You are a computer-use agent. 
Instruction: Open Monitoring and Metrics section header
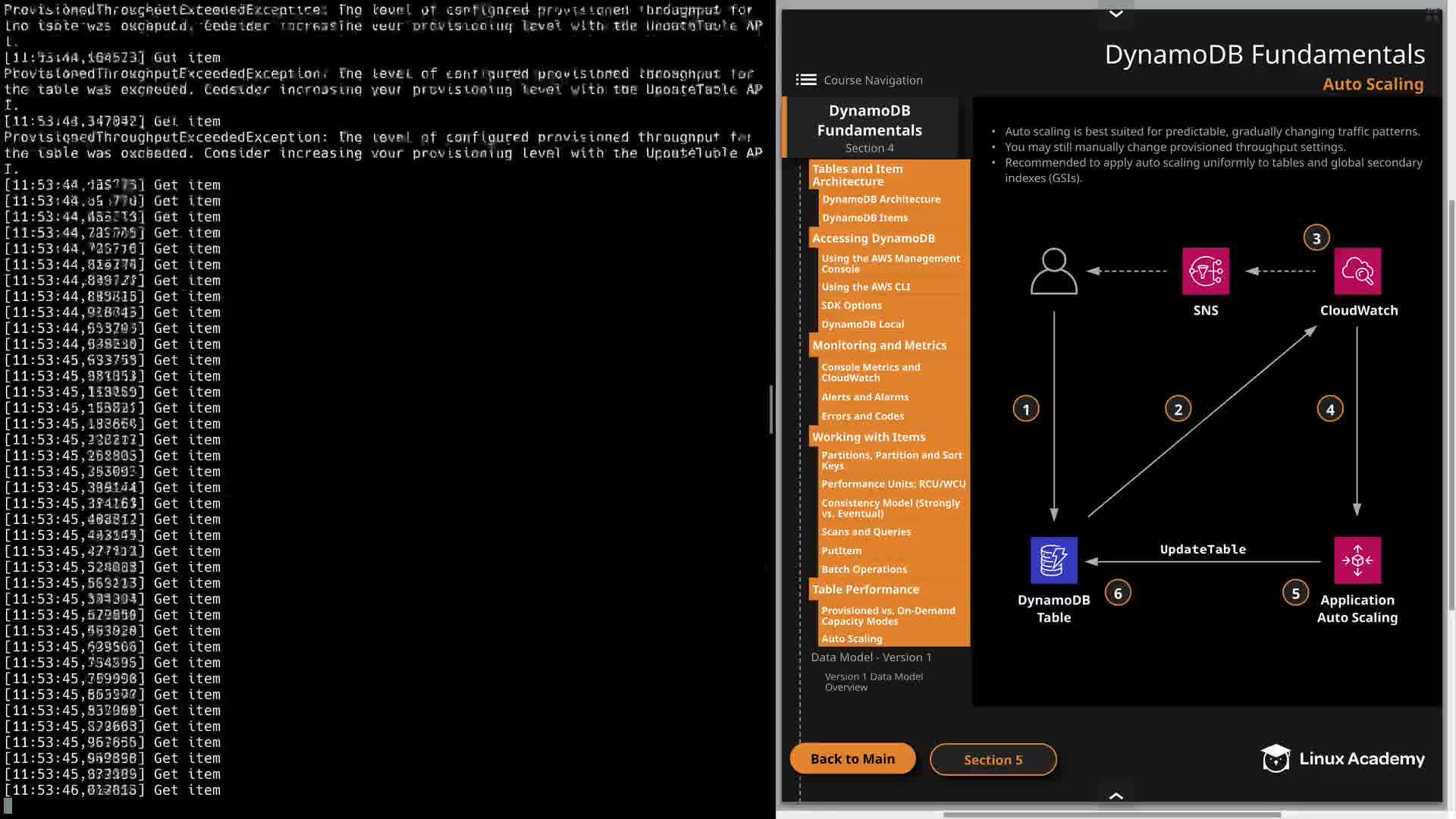879,345
